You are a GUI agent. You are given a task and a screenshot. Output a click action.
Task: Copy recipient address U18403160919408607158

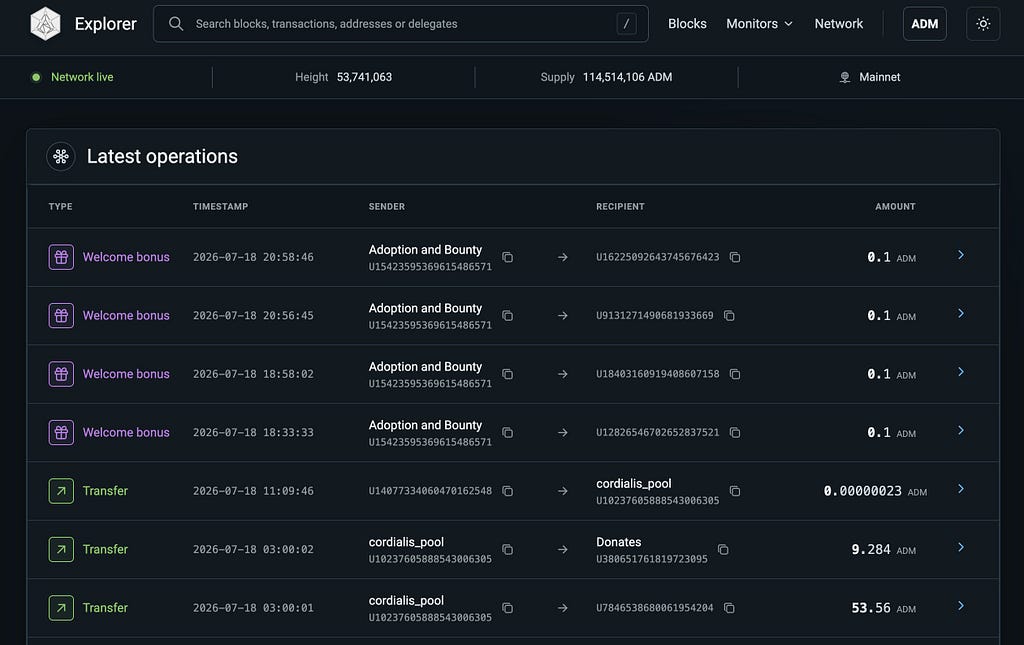pyautogui.click(x=735, y=374)
